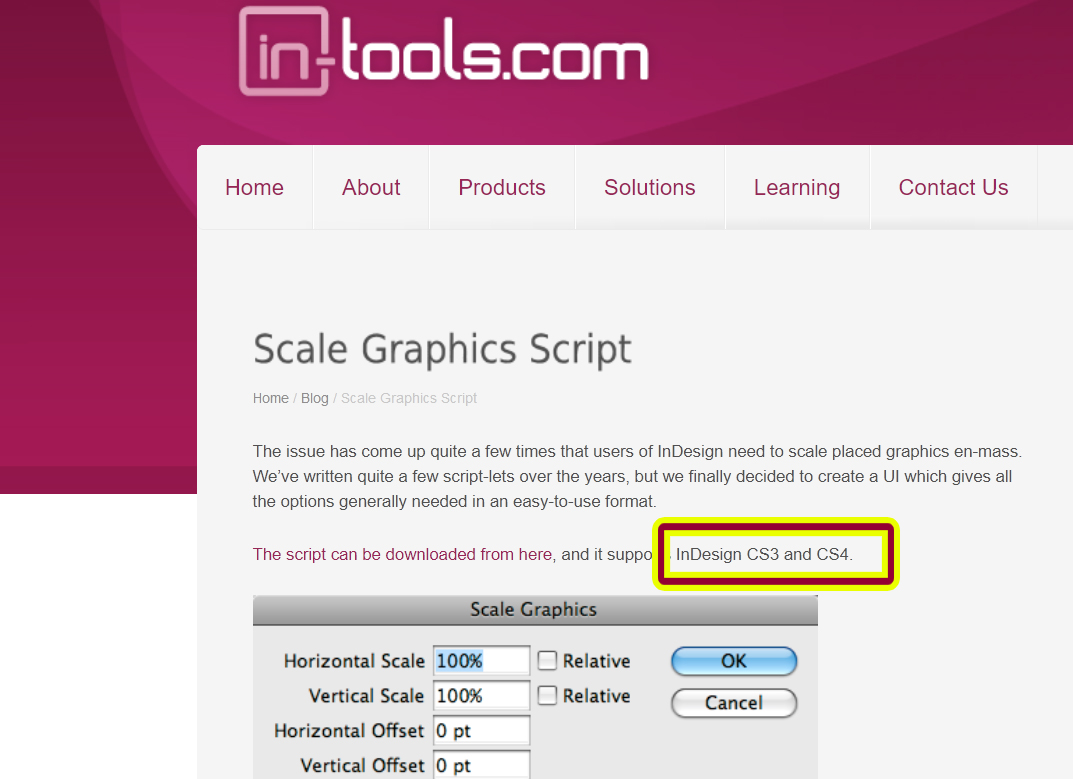
Task: Click the Scale Graphics dialog title bar
Action: (x=535, y=610)
